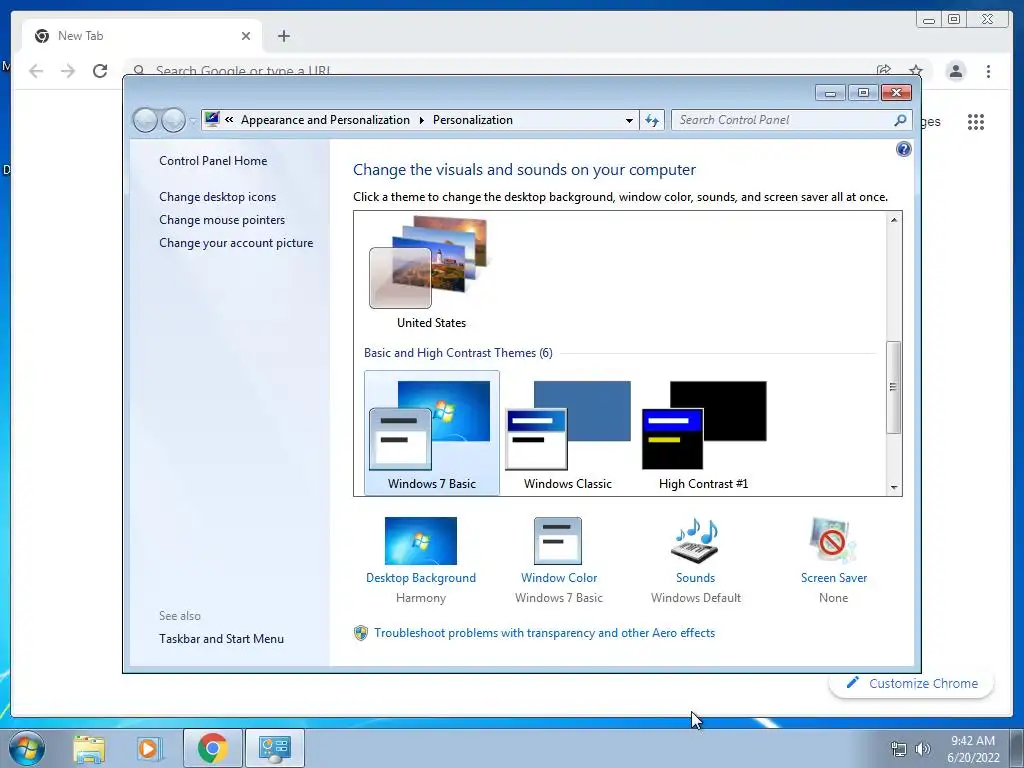The height and width of the screenshot is (768, 1024).
Task: Click the Customize Chrome button
Action: click(912, 683)
